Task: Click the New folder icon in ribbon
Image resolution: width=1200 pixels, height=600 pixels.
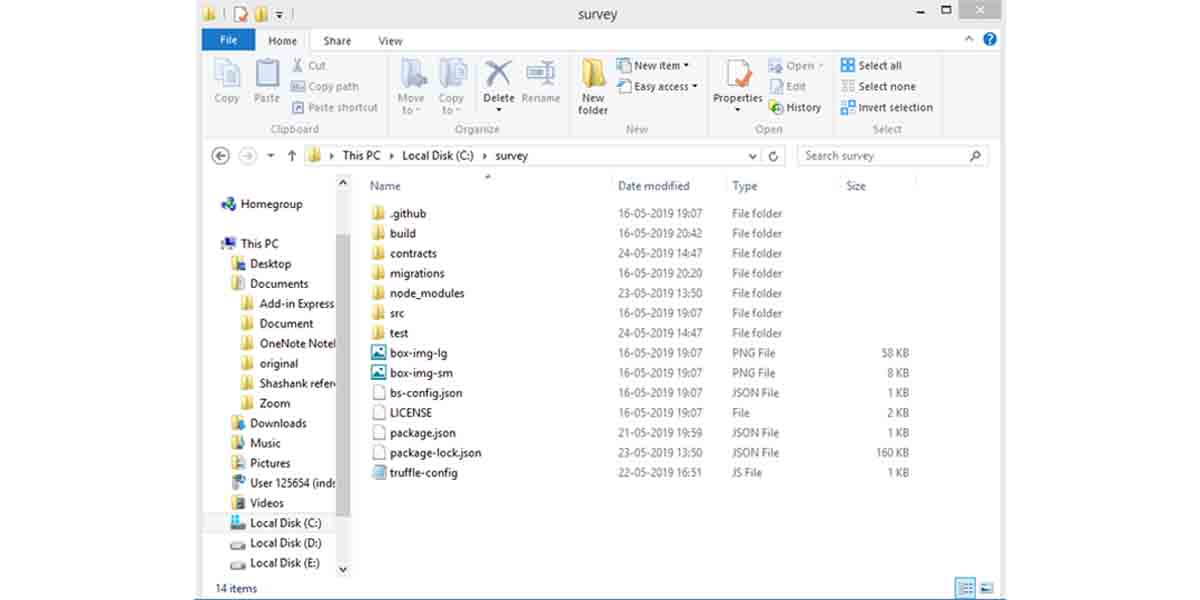Action: [x=593, y=86]
